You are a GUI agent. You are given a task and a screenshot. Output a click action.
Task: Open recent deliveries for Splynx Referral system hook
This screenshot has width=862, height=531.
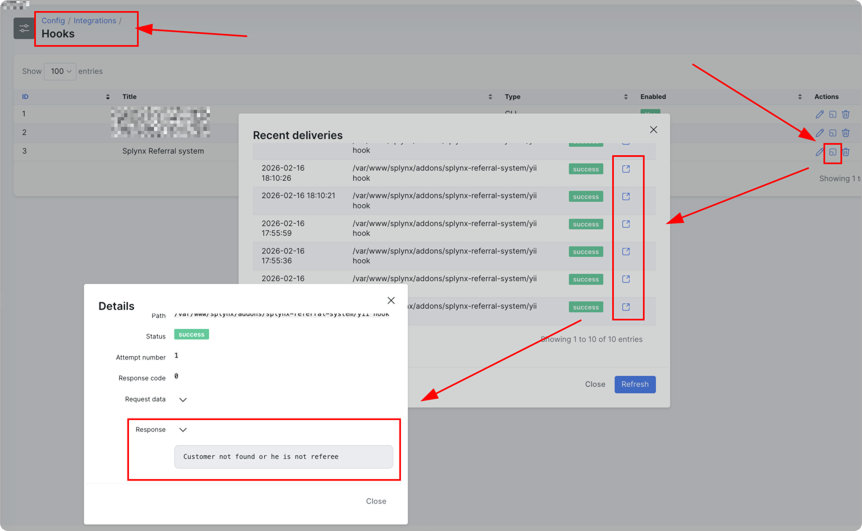click(832, 152)
